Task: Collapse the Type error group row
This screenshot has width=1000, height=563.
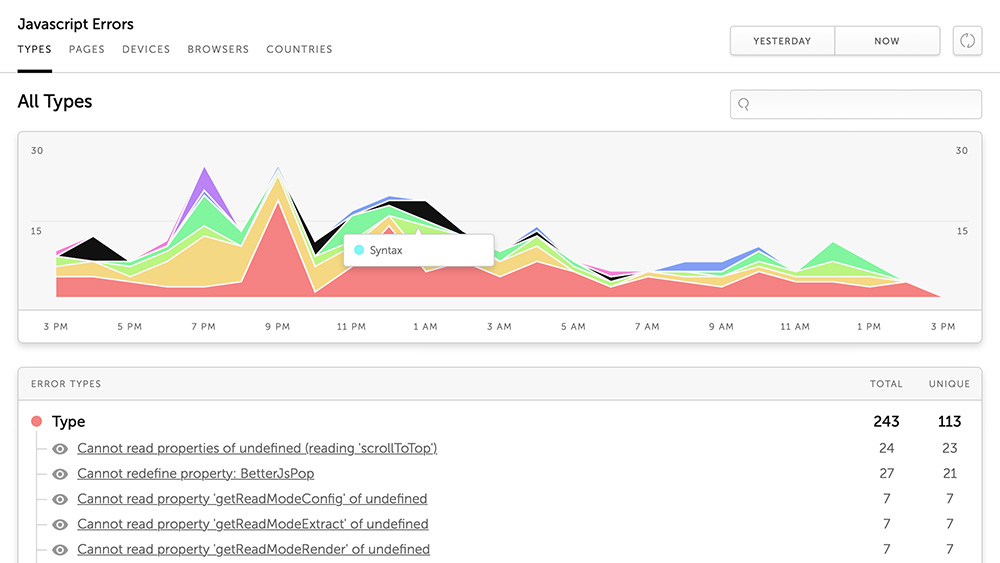Action: click(69, 422)
